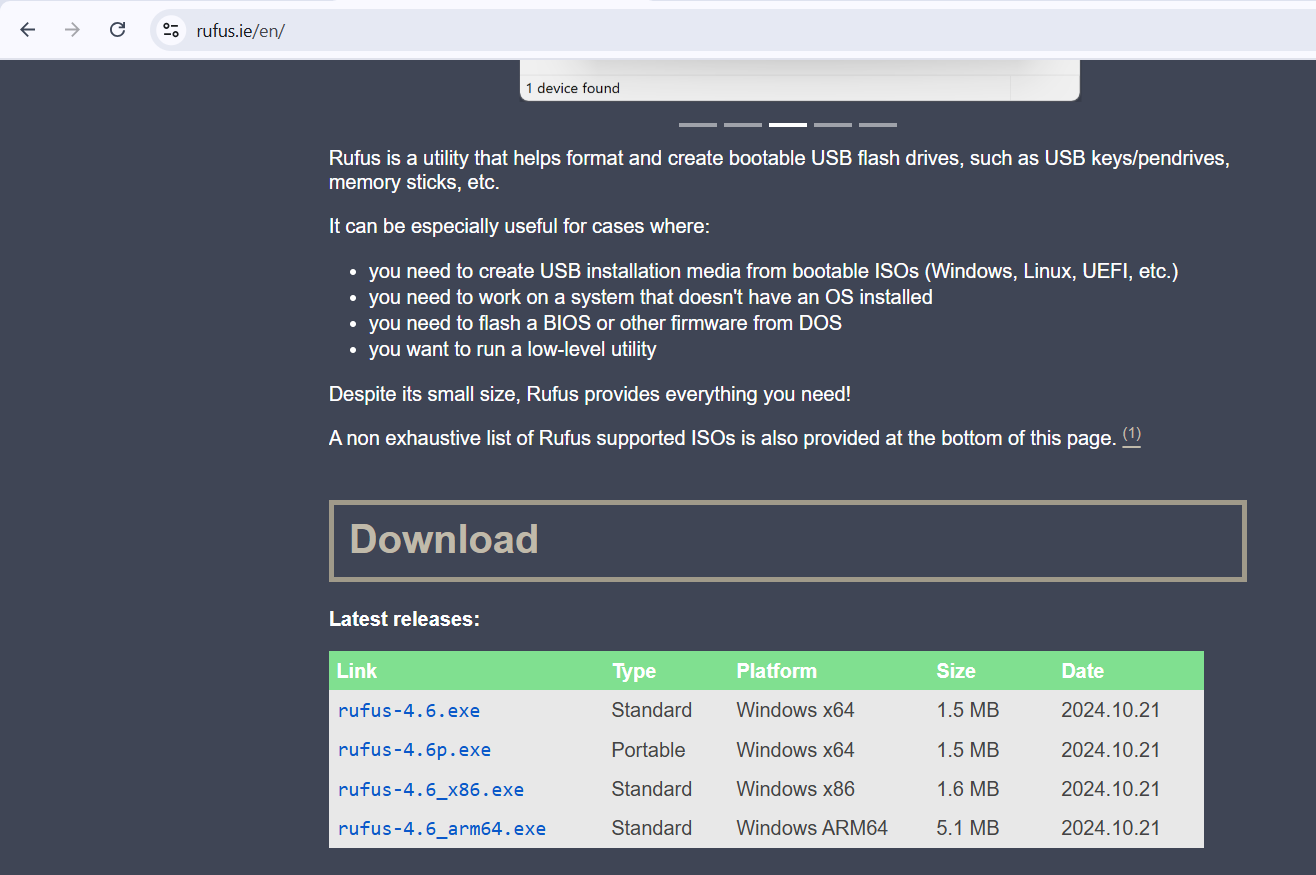This screenshot has width=1316, height=875.
Task: Download rufus-4.6_x86.exe for Windows x86
Action: pyautogui.click(x=430, y=789)
